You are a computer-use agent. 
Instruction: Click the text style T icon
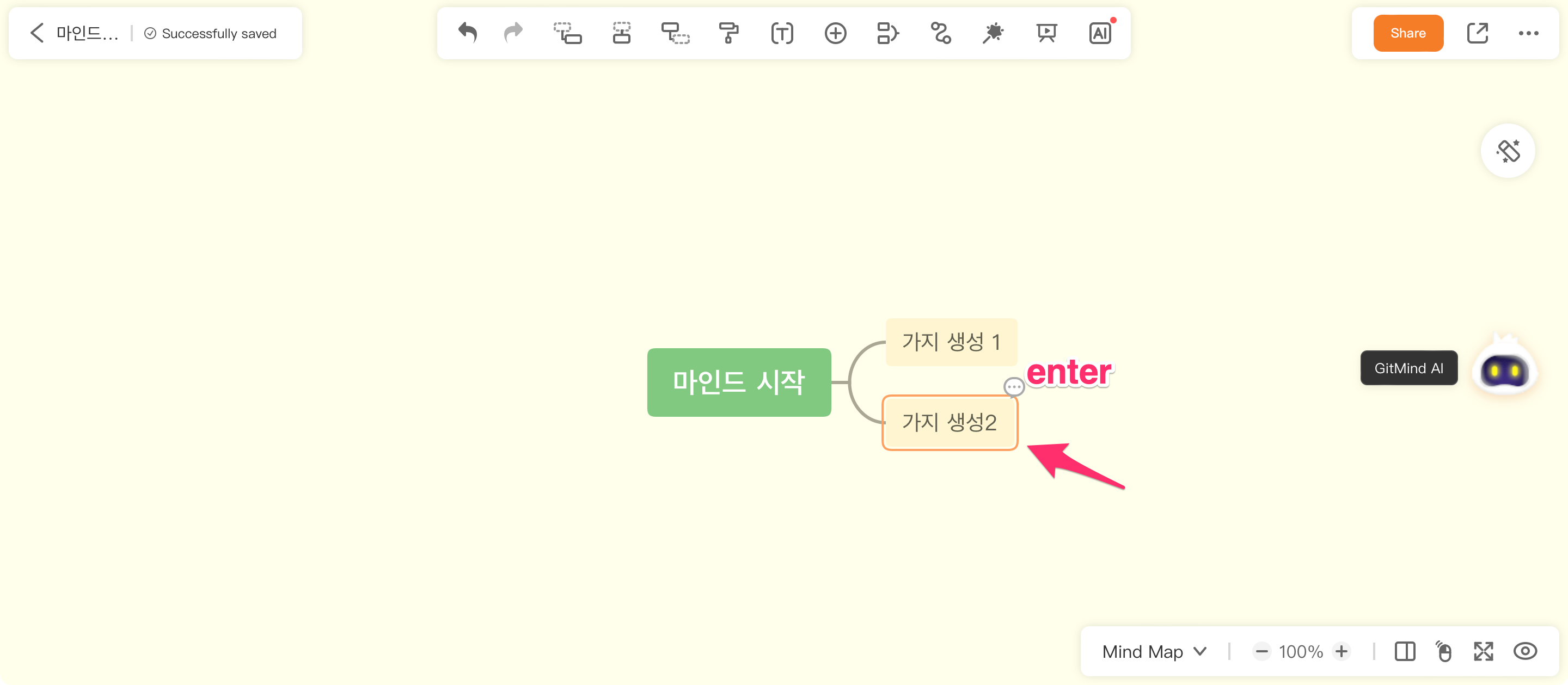coord(782,33)
